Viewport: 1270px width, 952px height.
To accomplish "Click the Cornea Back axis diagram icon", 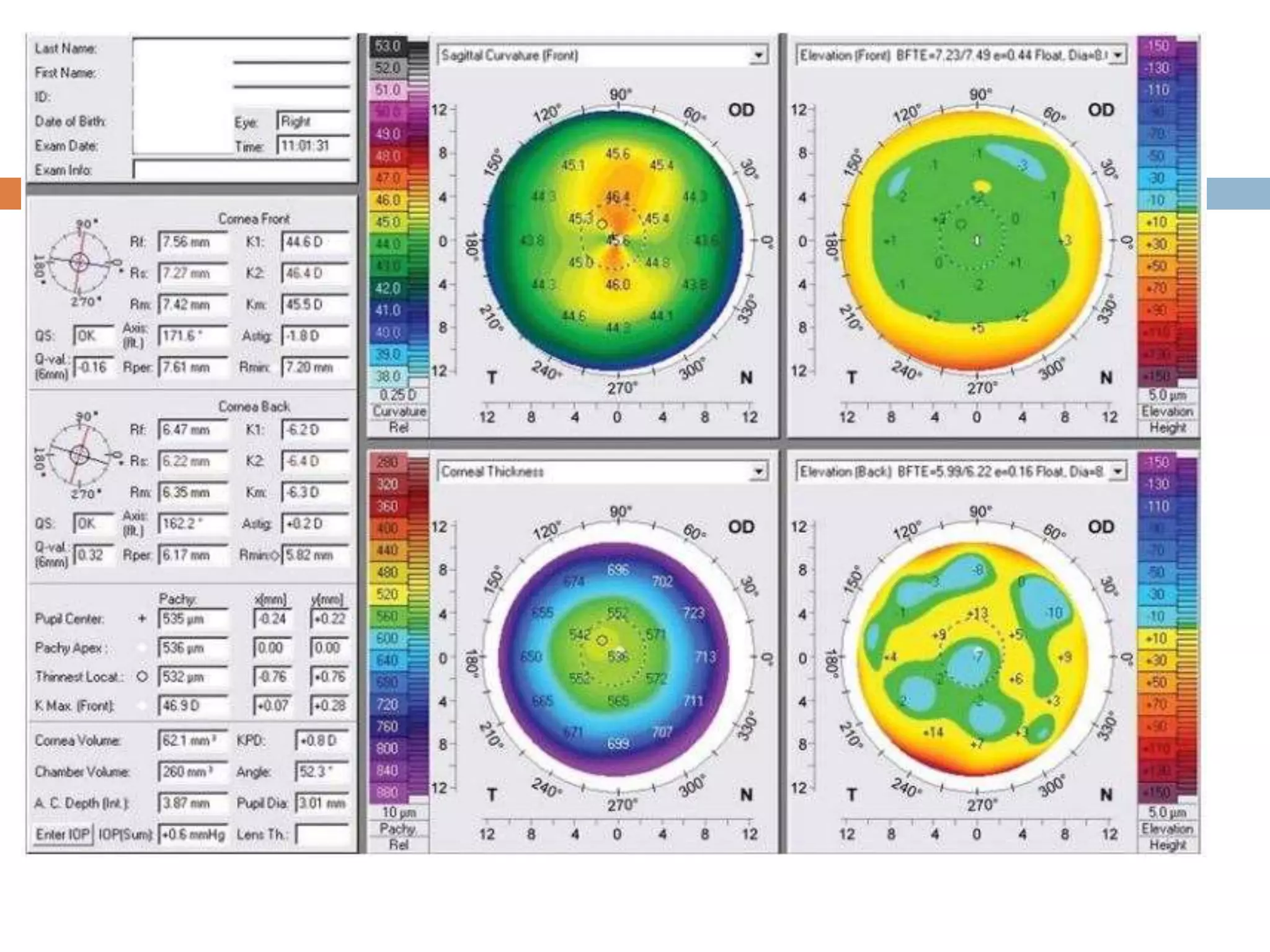I will 79,455.
